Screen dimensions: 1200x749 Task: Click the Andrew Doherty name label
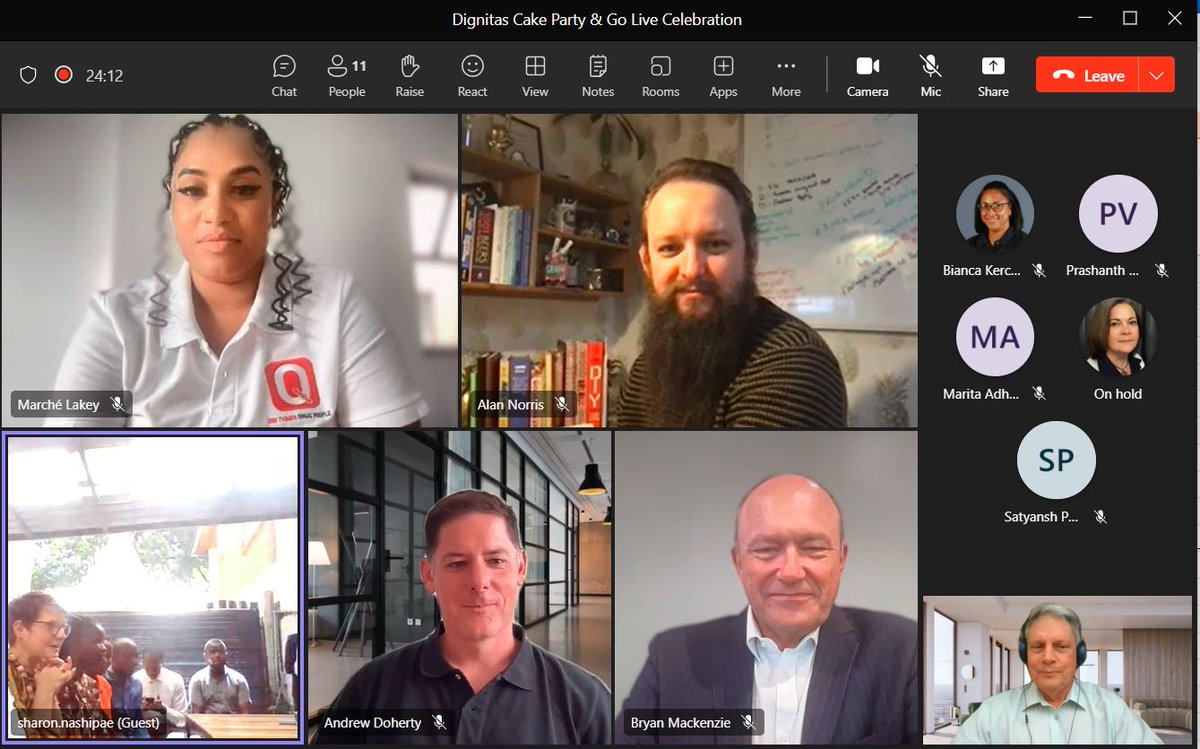373,722
